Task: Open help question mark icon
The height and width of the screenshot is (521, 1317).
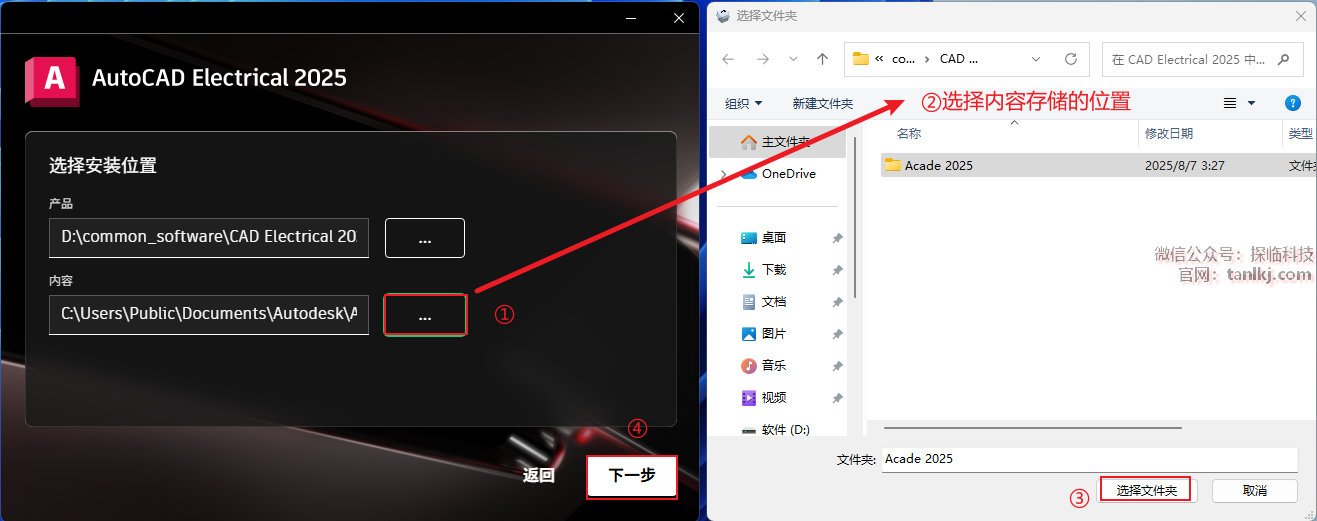Action: pos(1292,103)
